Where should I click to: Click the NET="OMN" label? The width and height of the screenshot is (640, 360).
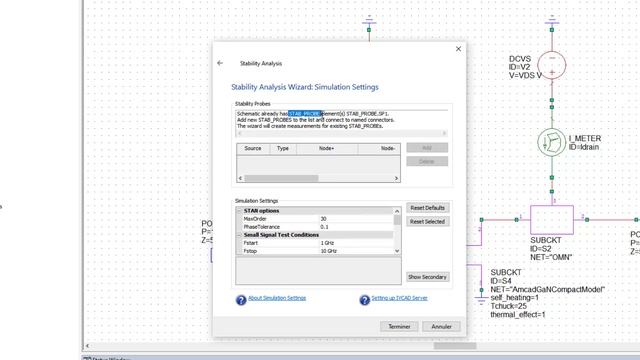point(551,257)
